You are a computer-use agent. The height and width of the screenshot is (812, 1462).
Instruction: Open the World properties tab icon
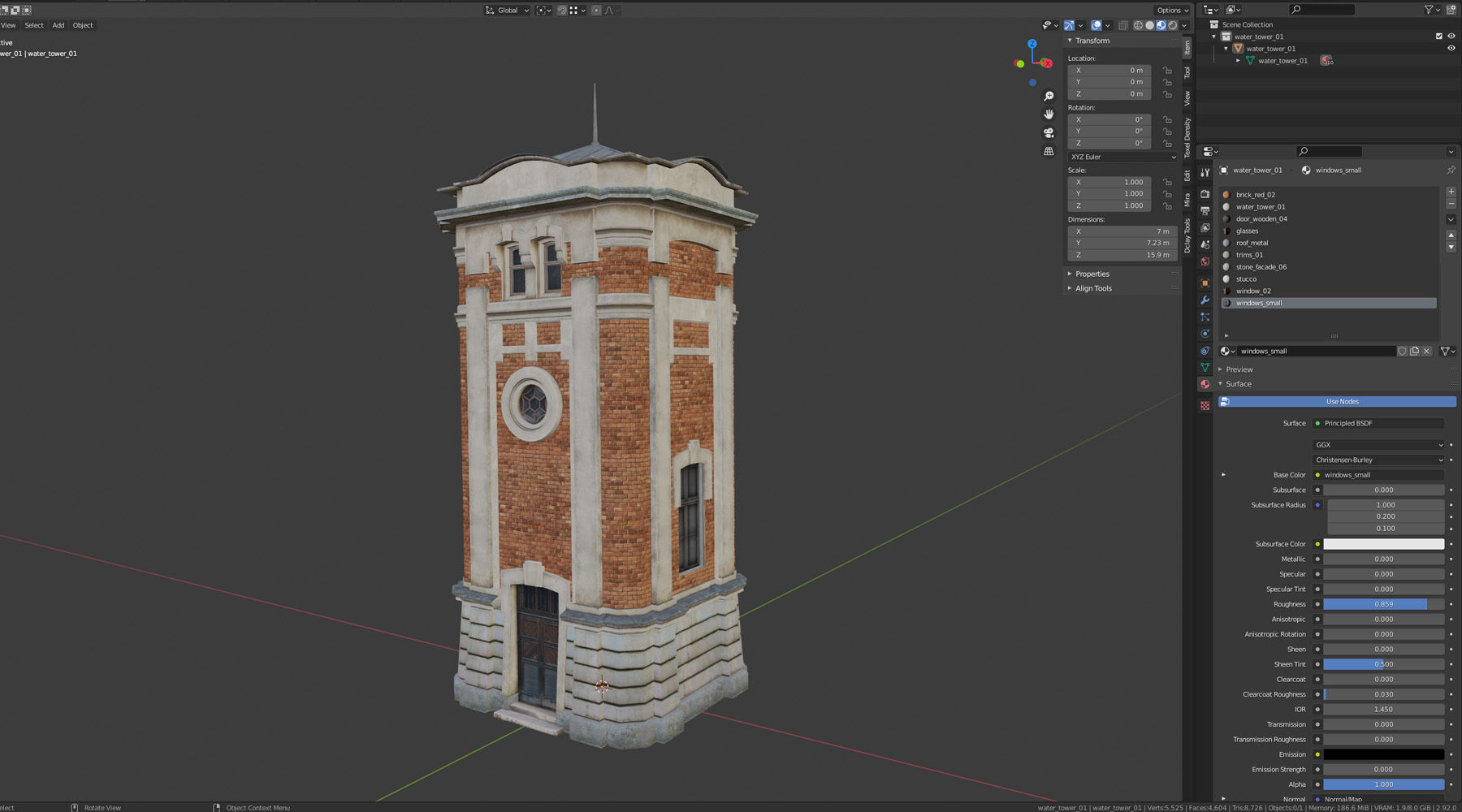pyautogui.click(x=1205, y=262)
